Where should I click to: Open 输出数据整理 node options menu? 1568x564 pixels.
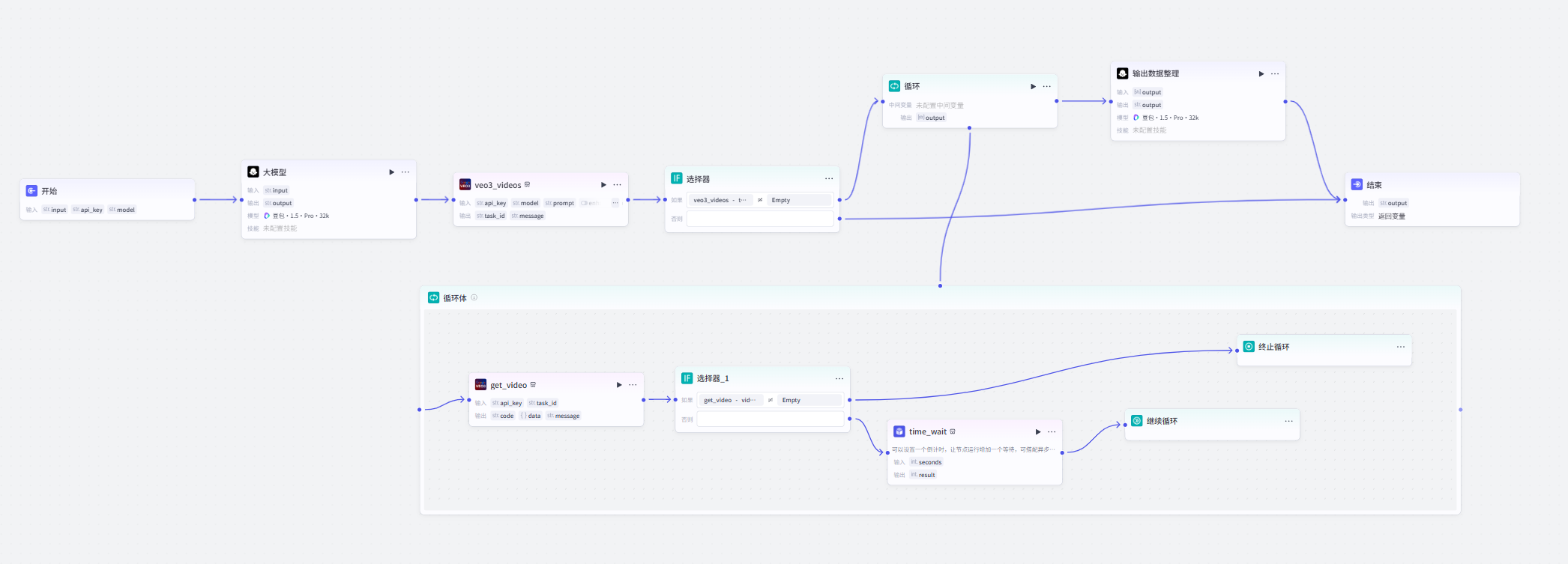tap(1275, 74)
